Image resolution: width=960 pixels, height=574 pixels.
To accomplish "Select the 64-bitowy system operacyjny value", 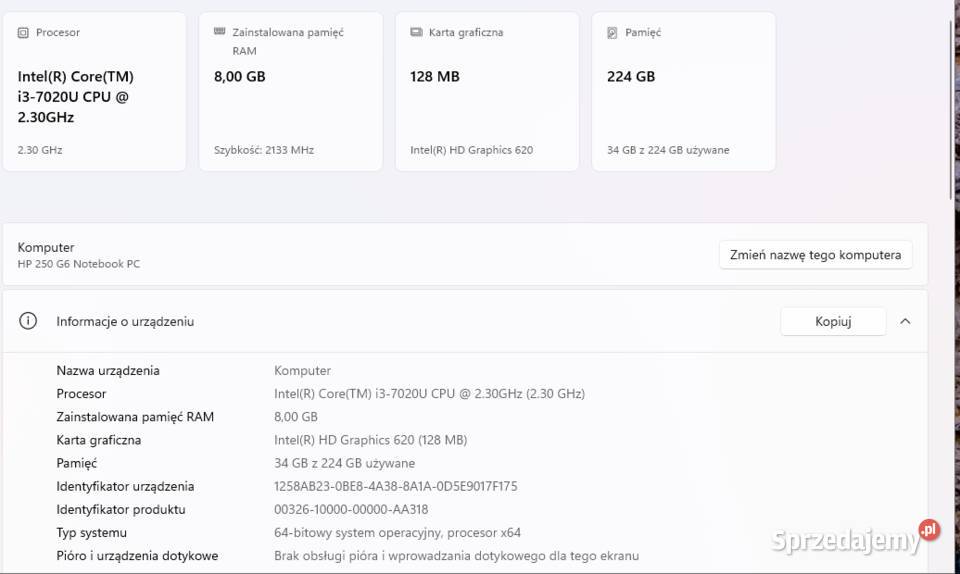I will pyautogui.click(x=397, y=532).
